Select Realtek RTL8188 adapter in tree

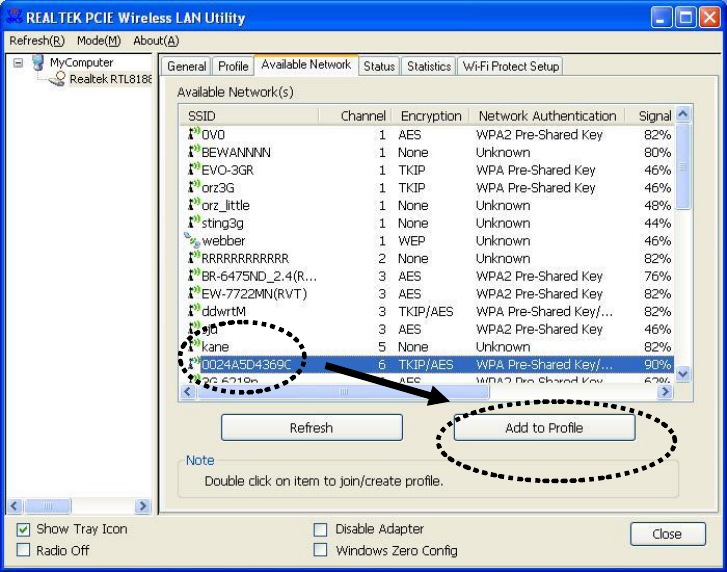(x=110, y=79)
